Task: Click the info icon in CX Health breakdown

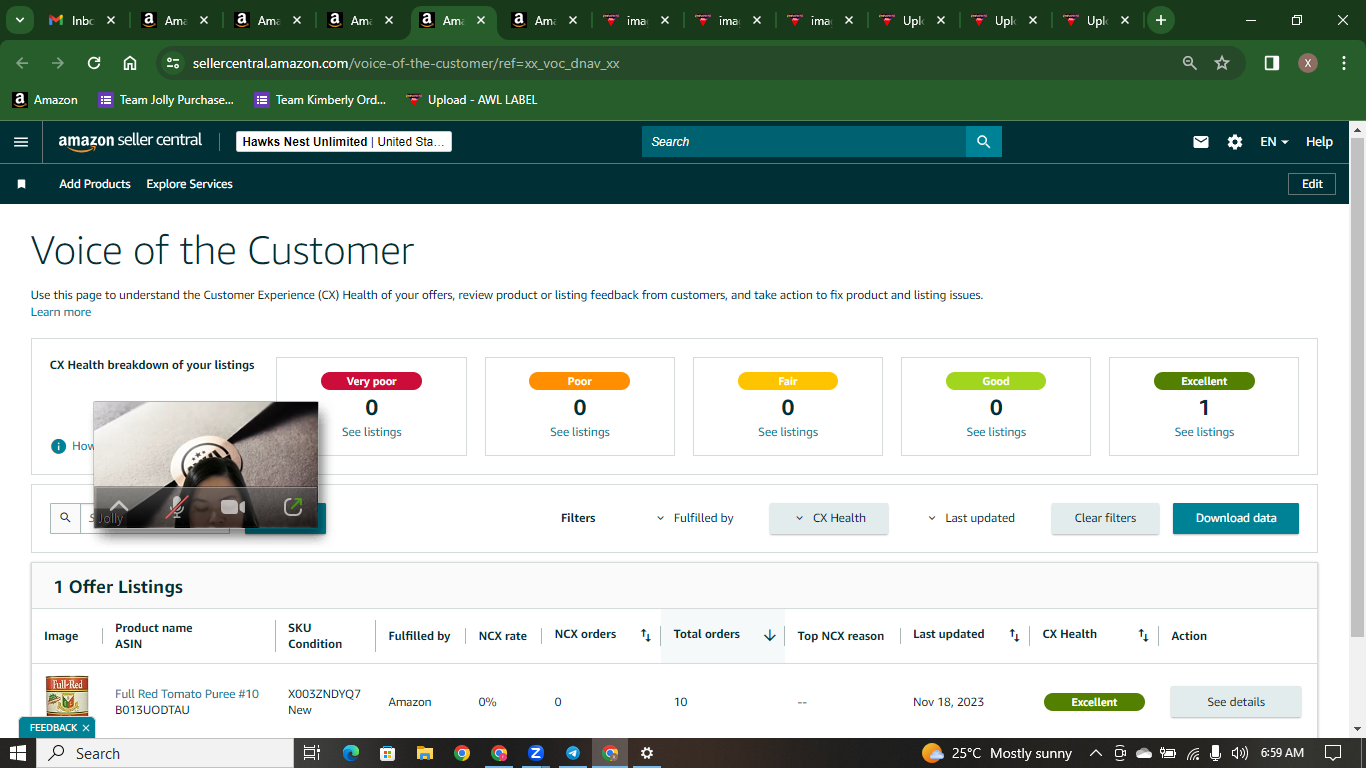Action: pos(58,446)
